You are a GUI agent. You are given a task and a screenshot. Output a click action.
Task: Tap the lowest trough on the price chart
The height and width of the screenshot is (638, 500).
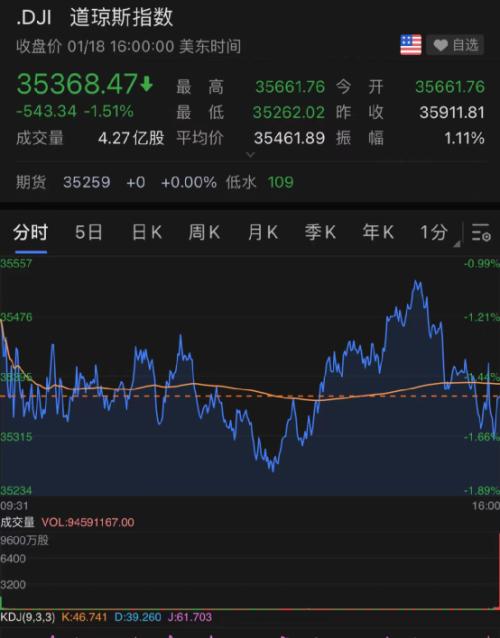click(x=273, y=470)
